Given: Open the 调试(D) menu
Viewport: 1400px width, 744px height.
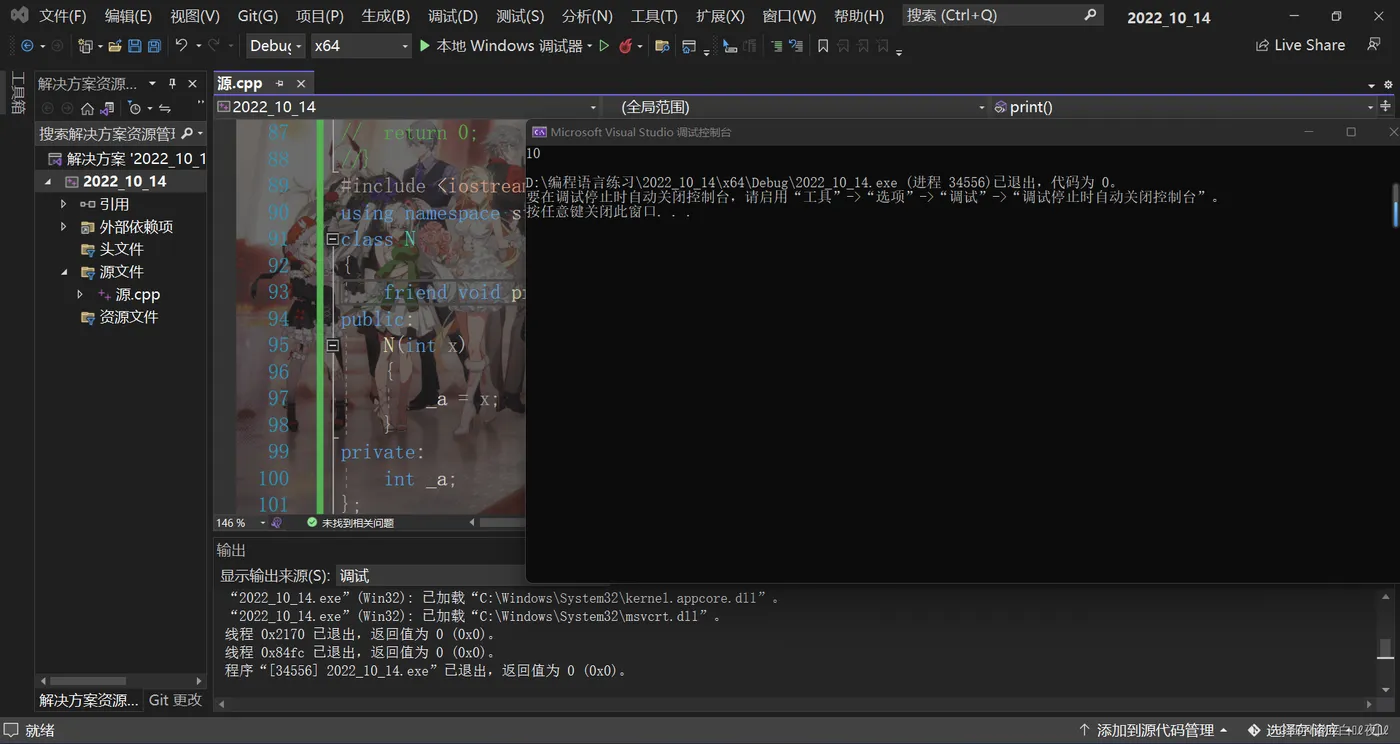Looking at the screenshot, I should point(453,16).
